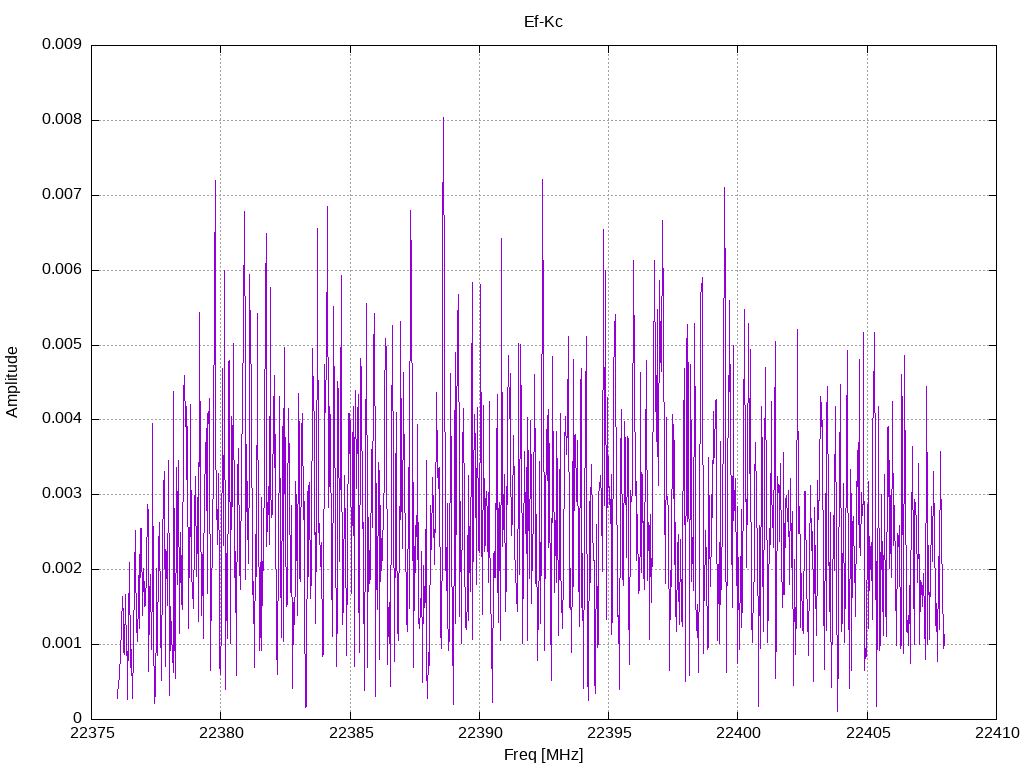Image resolution: width=1024 pixels, height=768 pixels.
Task: Click the x-axis tick label 22390
Action: click(x=479, y=733)
